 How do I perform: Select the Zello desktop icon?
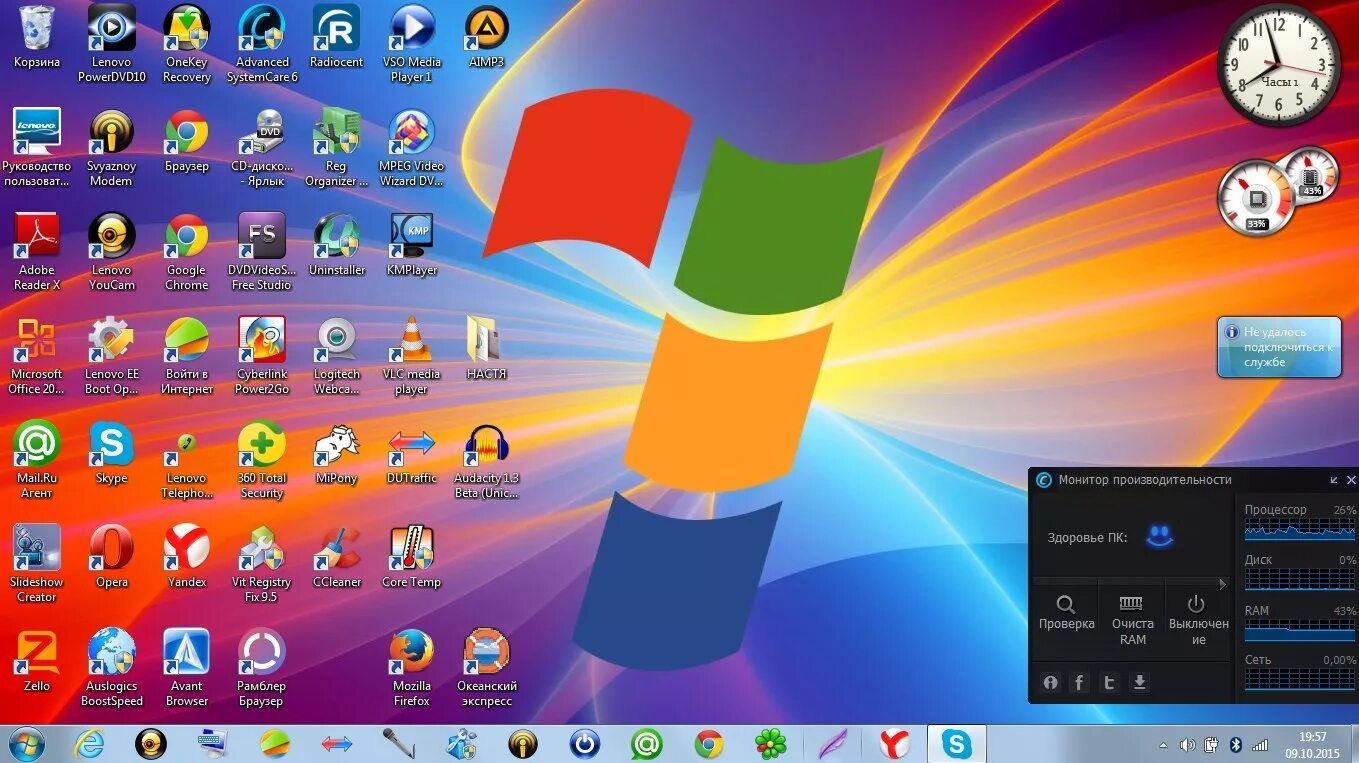[x=37, y=661]
